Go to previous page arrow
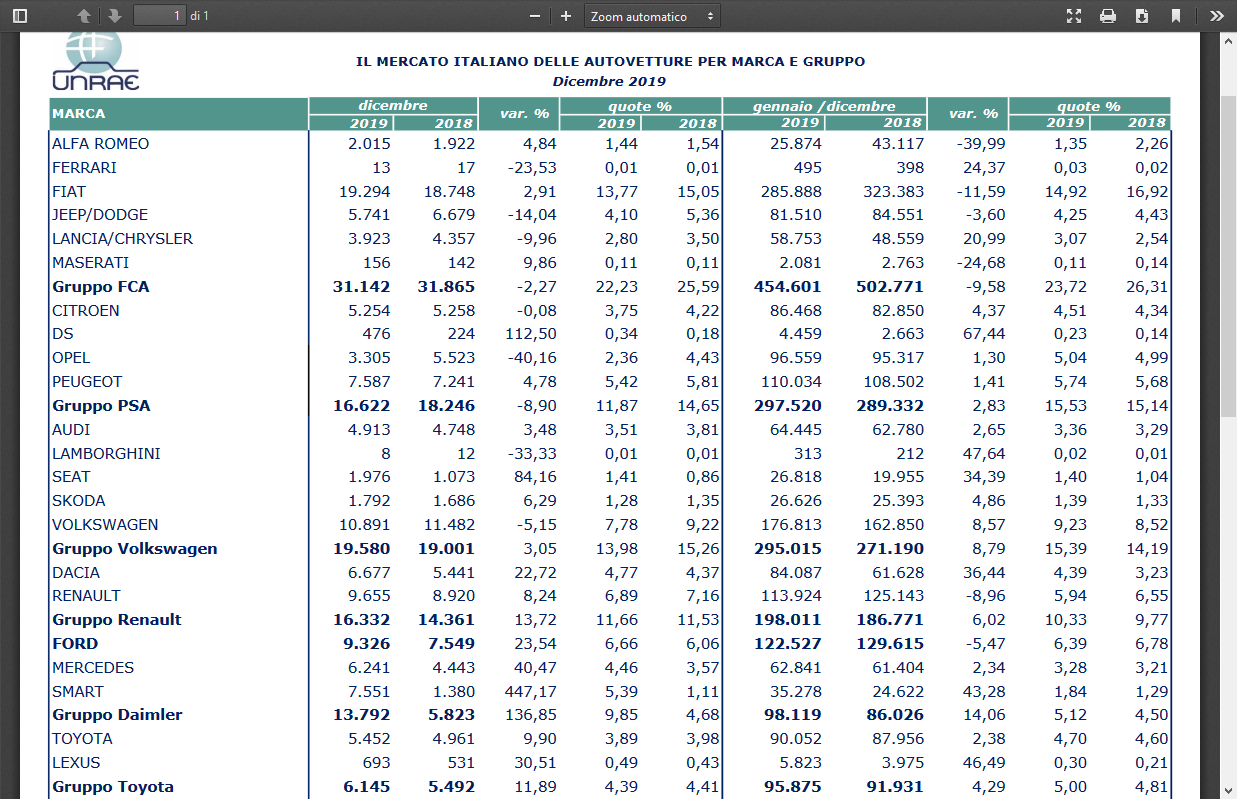1237x799 pixels. [85, 16]
